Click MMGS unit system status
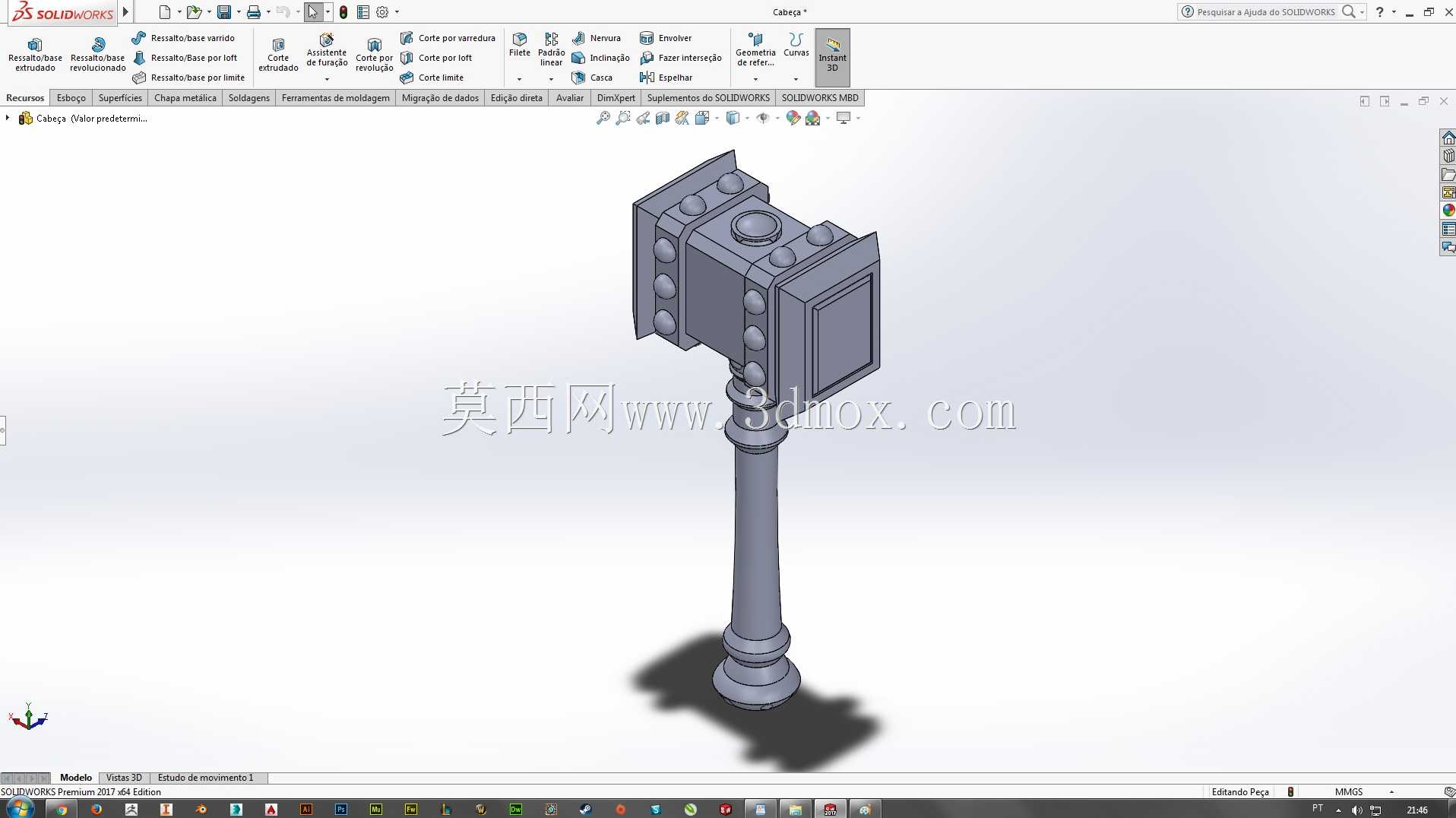This screenshot has height=818, width=1456. tap(1349, 792)
